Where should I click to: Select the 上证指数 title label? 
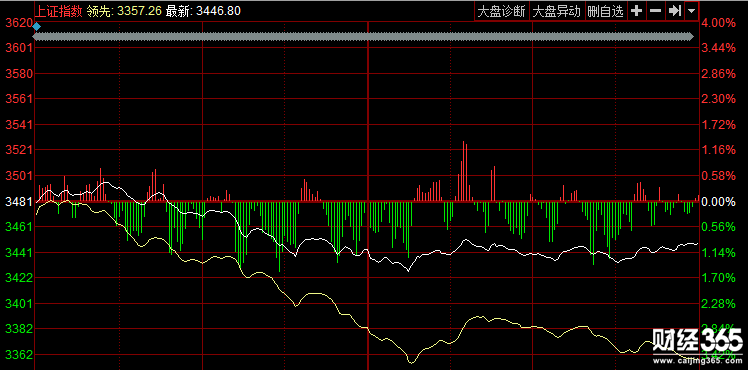click(59, 11)
